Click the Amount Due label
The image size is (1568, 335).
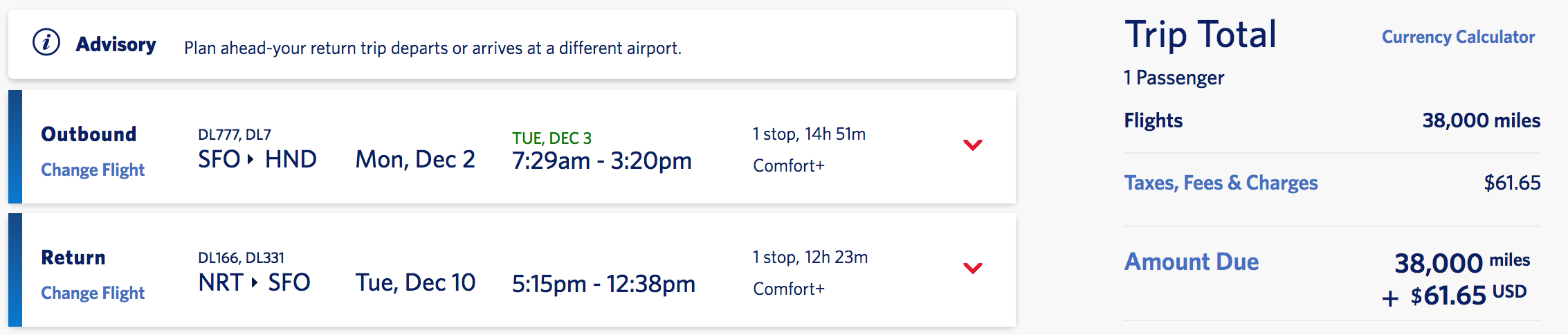pyautogui.click(x=1191, y=262)
